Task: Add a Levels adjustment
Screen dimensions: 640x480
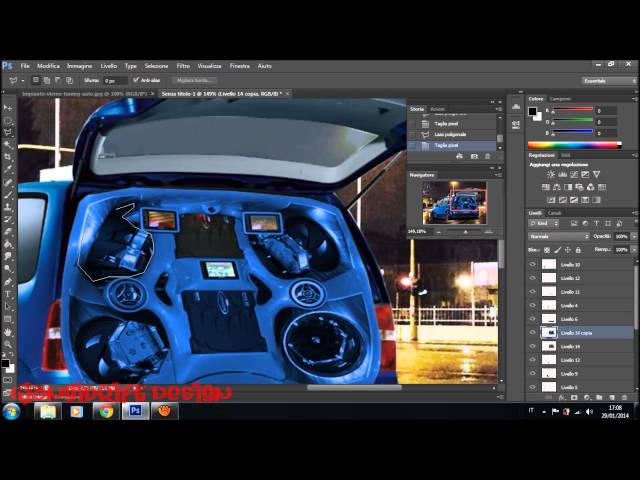Action: (x=562, y=175)
